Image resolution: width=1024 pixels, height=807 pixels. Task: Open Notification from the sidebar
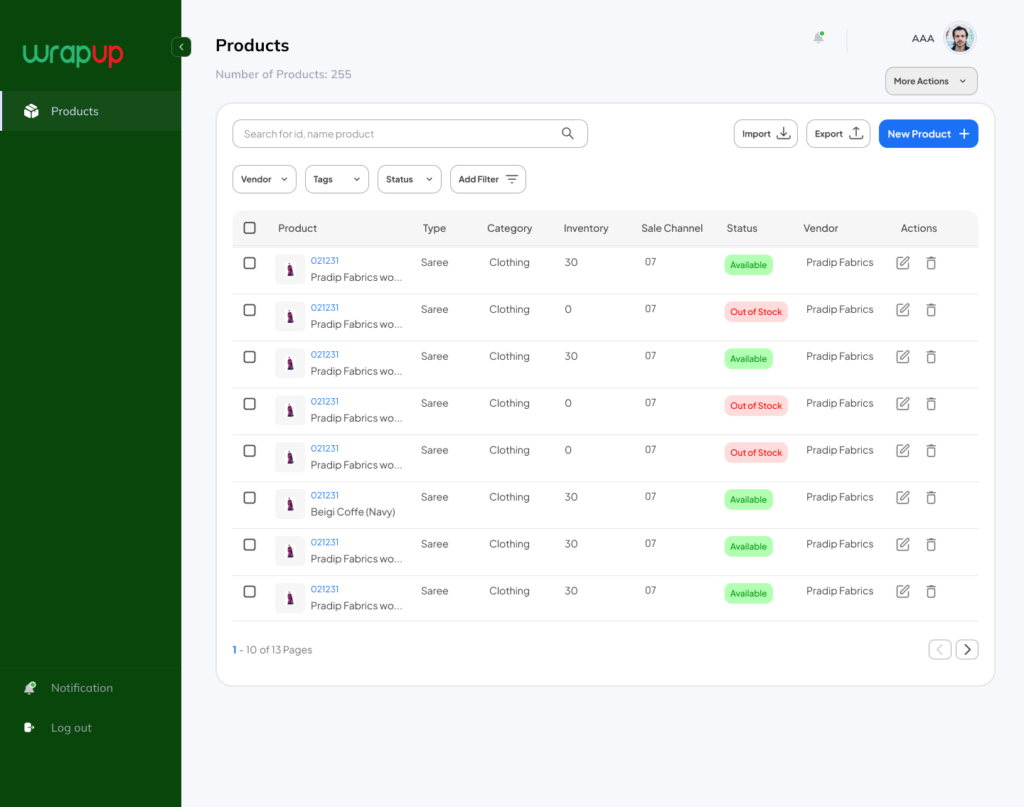[x=81, y=688]
